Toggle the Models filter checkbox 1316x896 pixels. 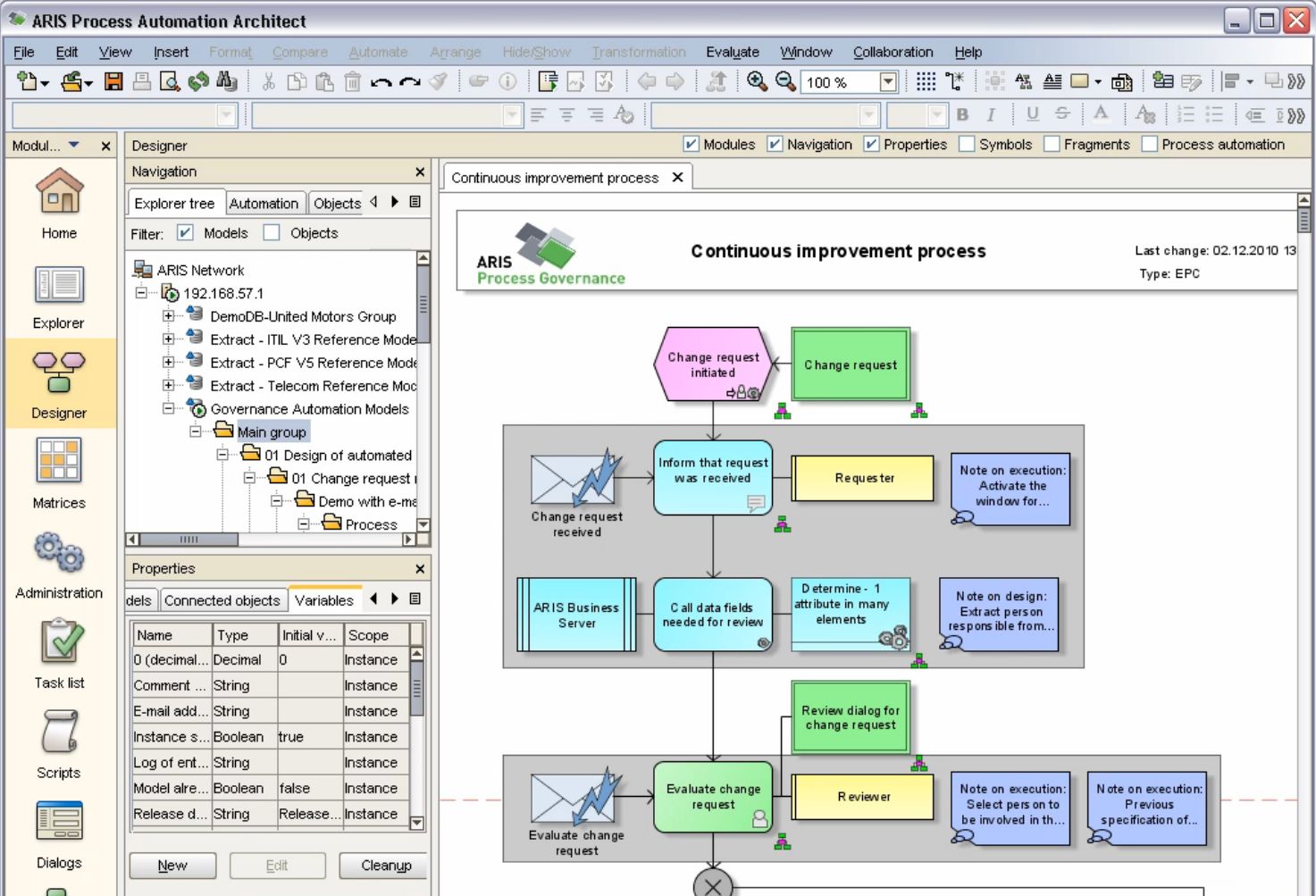point(185,232)
